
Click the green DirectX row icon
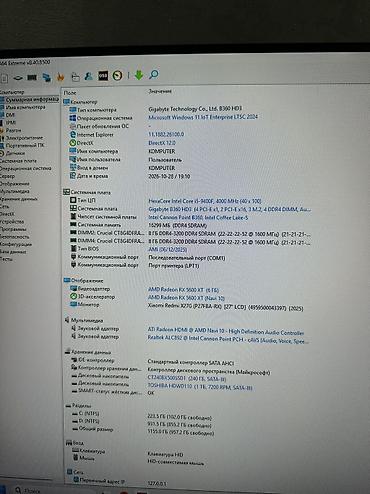click(72, 143)
